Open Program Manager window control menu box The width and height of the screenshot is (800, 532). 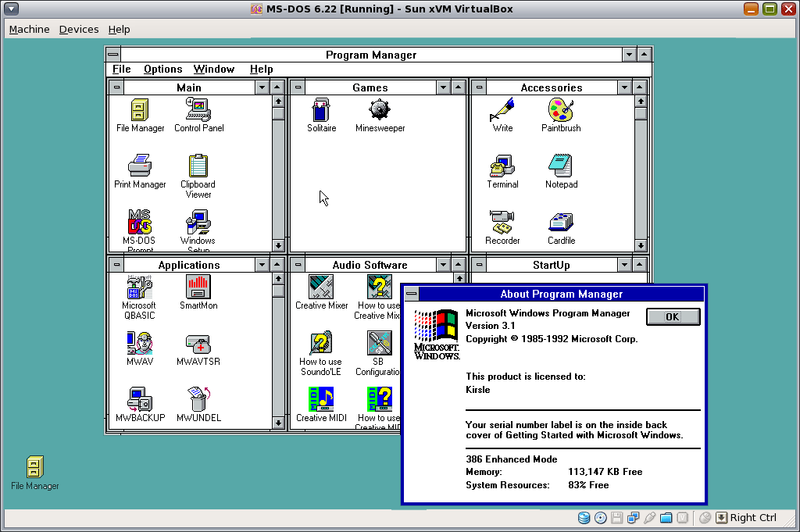[x=113, y=54]
